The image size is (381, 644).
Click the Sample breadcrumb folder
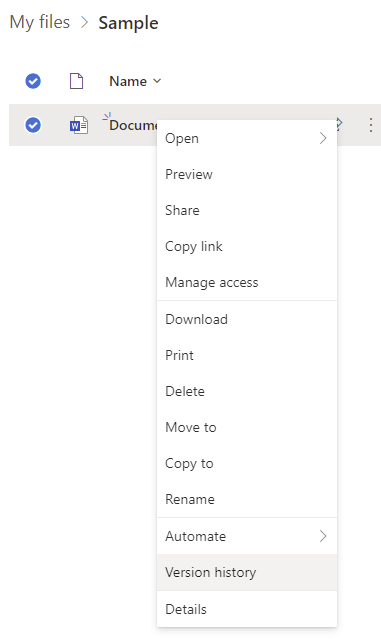tap(129, 23)
